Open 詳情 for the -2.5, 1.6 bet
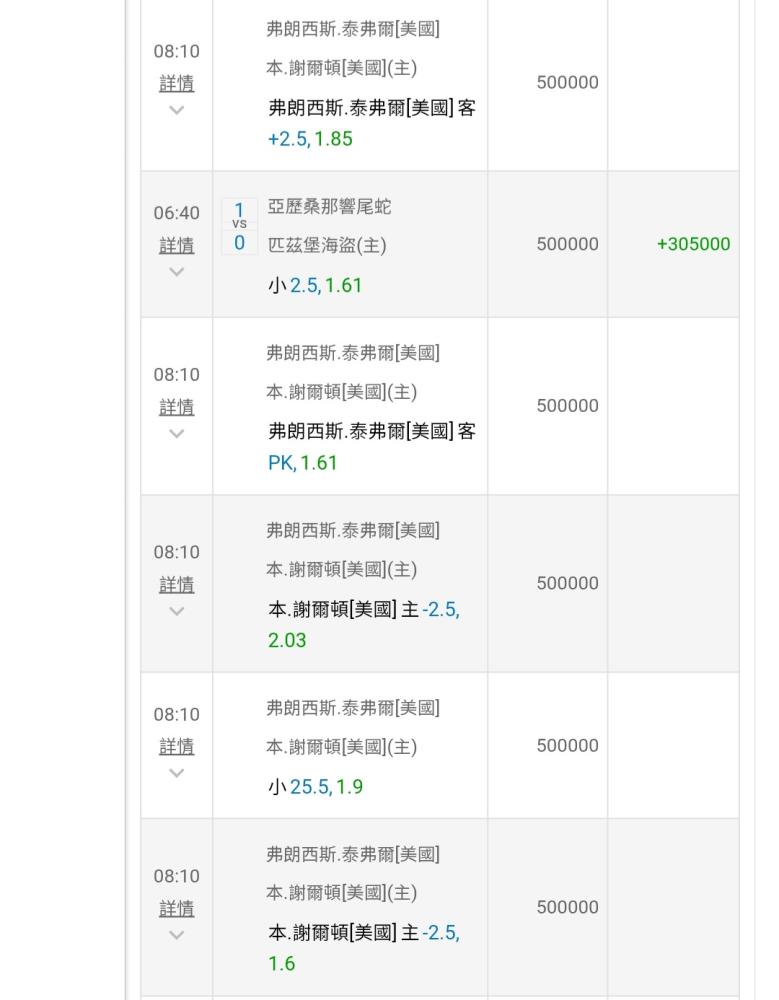779x1000 pixels. point(177,909)
